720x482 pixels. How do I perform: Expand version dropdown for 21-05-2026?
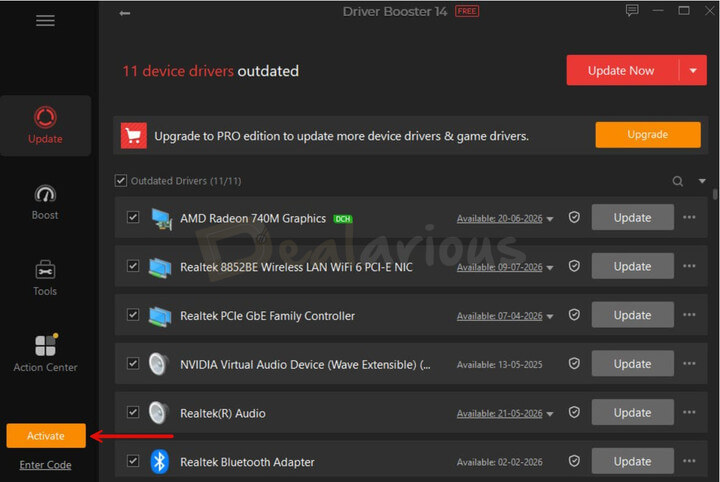pos(550,414)
